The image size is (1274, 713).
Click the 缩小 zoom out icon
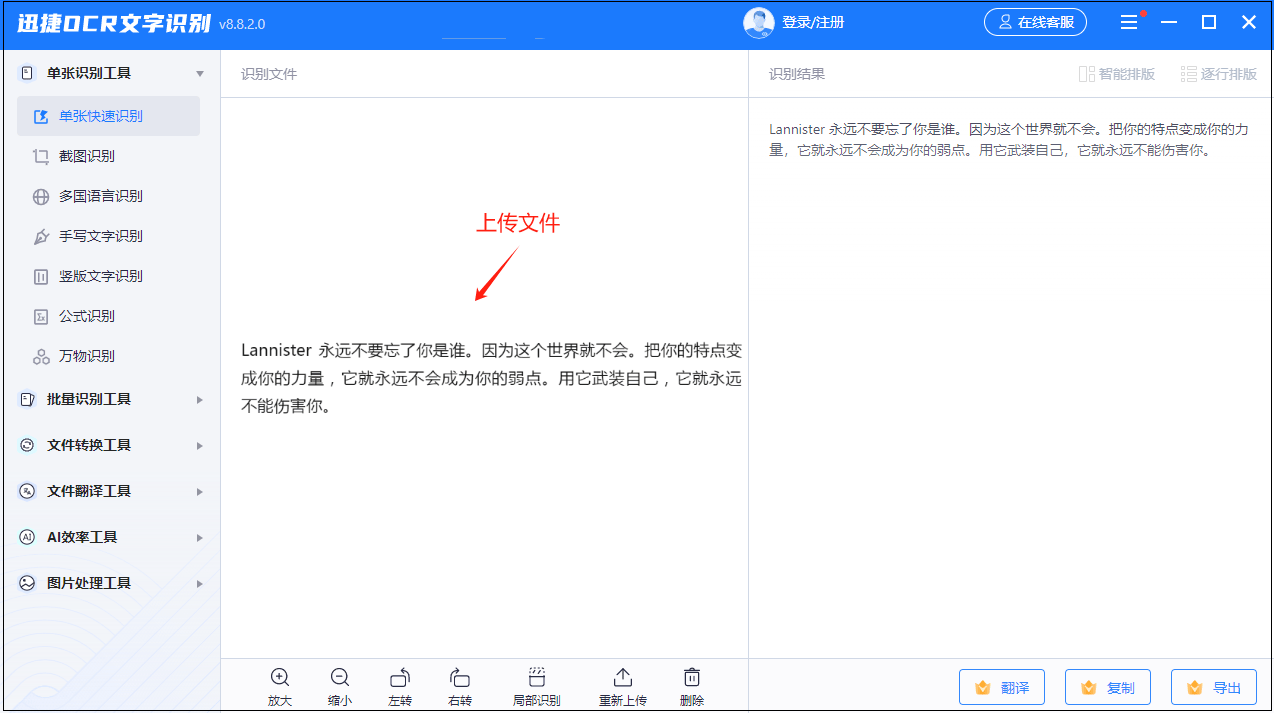[x=340, y=677]
